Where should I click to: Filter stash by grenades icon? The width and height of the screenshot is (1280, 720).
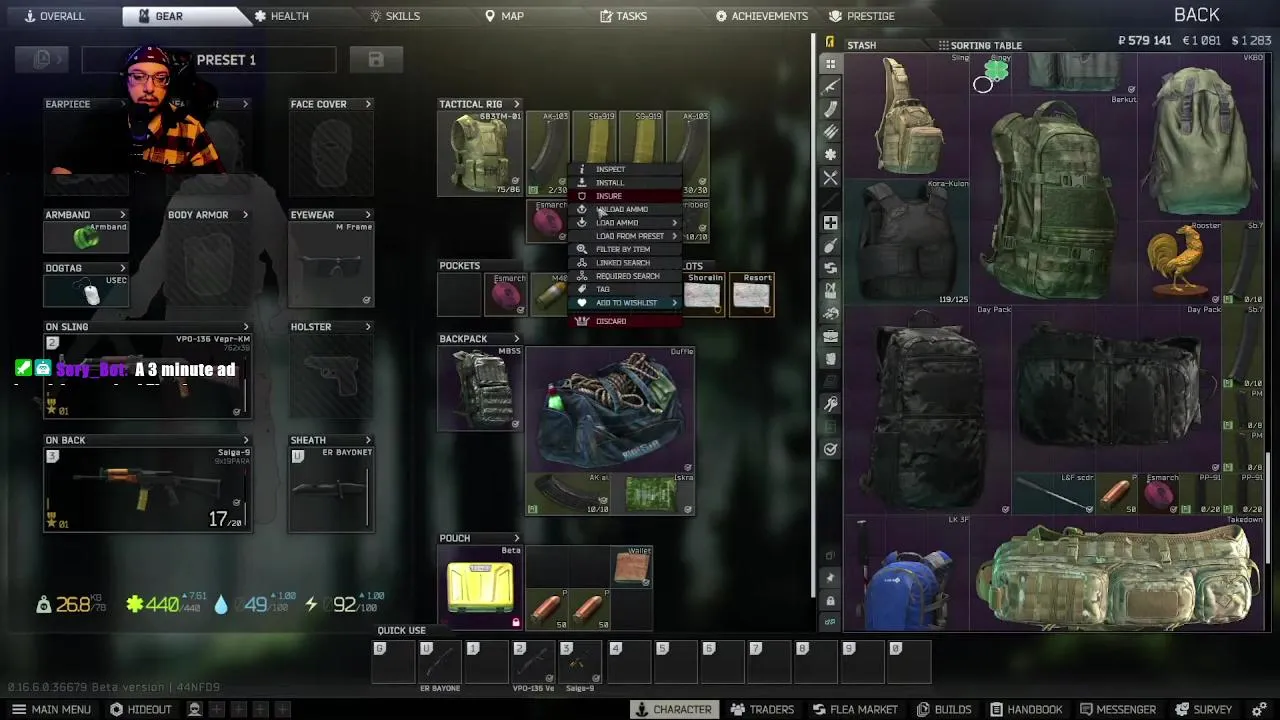[830, 245]
